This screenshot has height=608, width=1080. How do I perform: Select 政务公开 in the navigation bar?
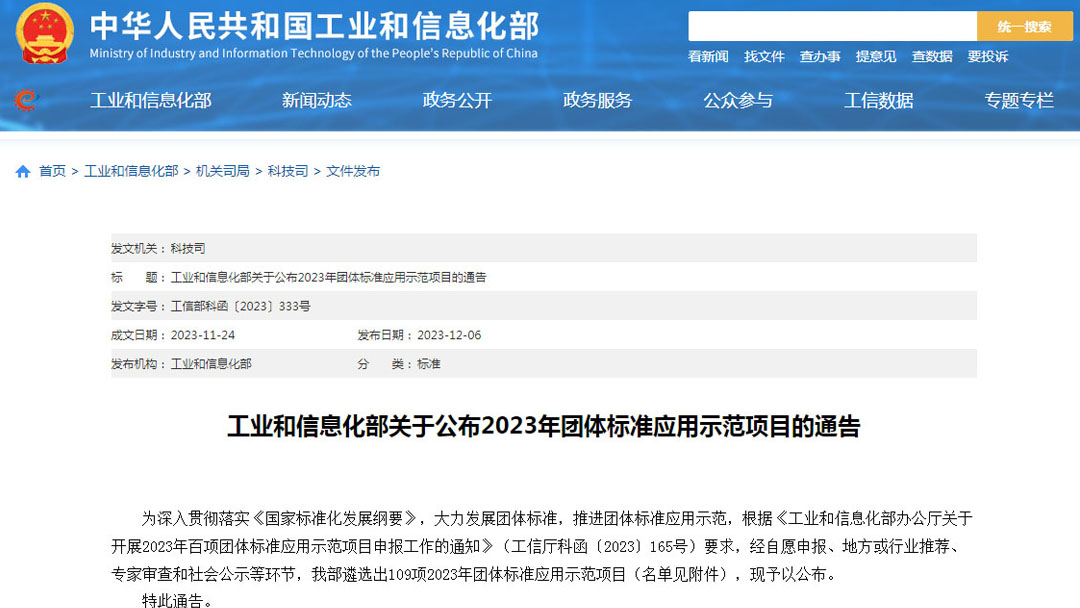tap(457, 100)
